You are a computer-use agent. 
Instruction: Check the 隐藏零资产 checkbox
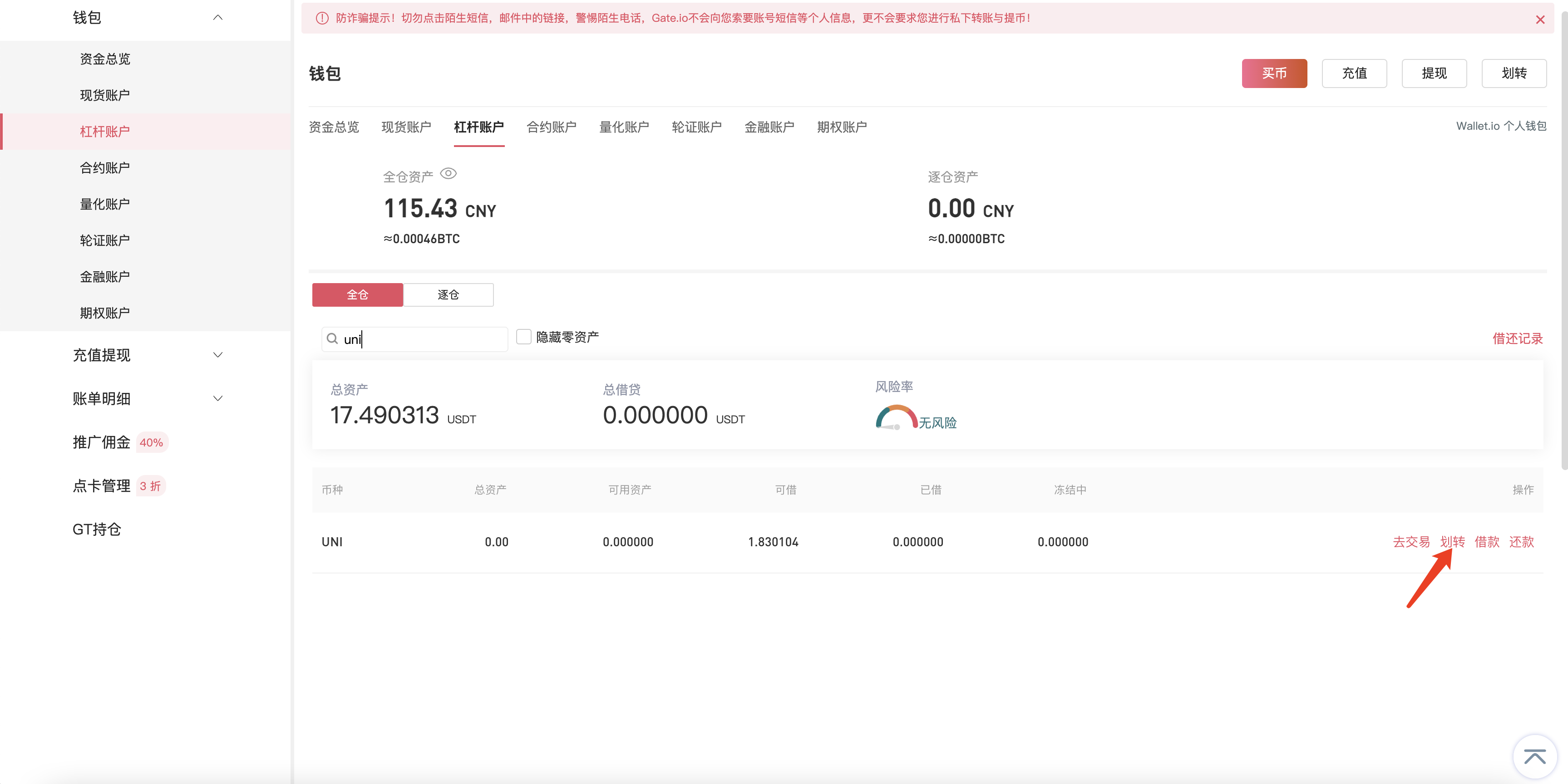[x=523, y=337]
